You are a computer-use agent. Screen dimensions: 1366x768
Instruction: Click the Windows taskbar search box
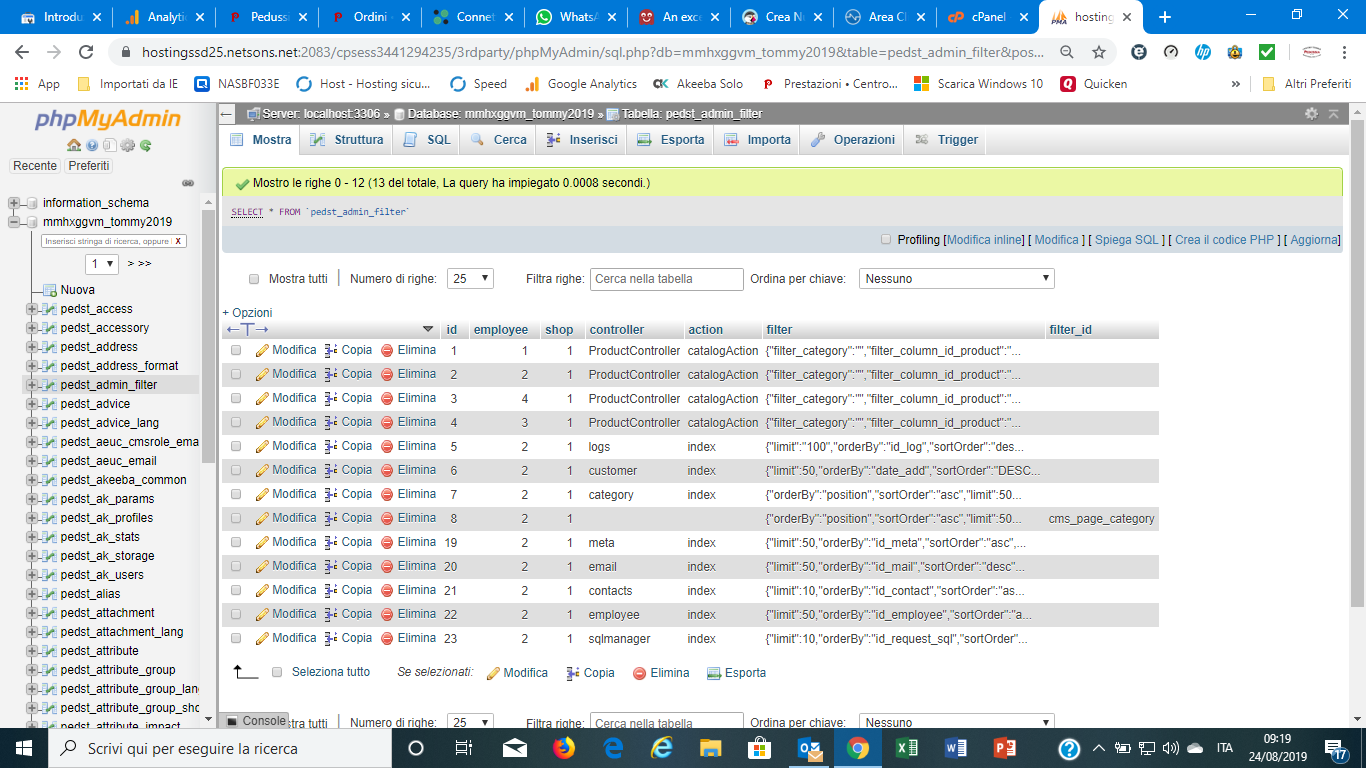pos(219,748)
